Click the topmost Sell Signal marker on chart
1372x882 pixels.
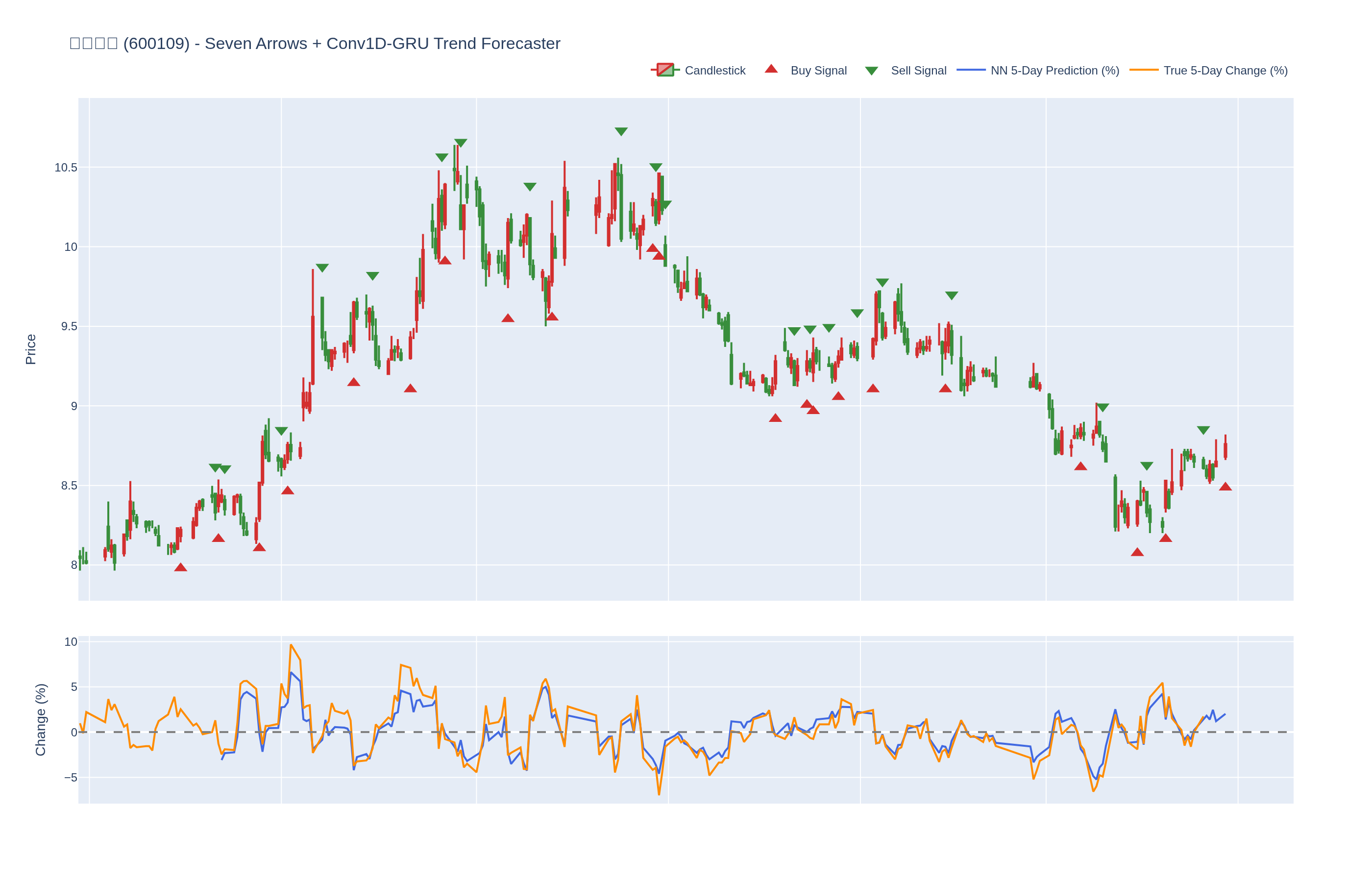click(621, 131)
